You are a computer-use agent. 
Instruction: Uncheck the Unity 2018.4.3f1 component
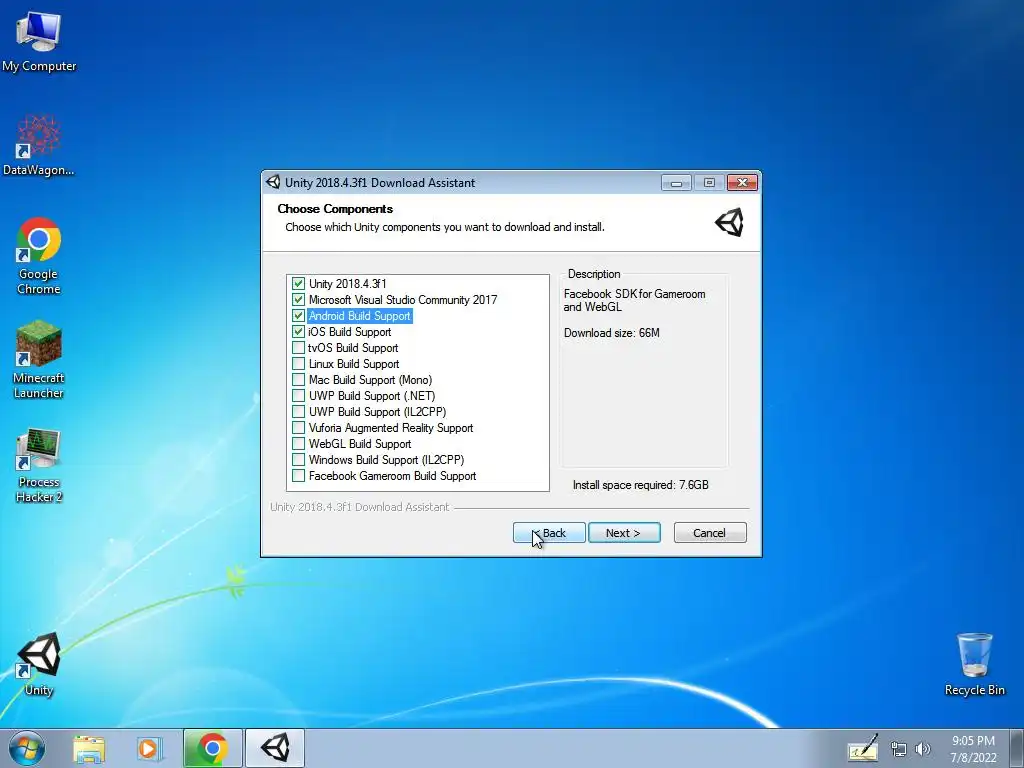pyautogui.click(x=298, y=283)
